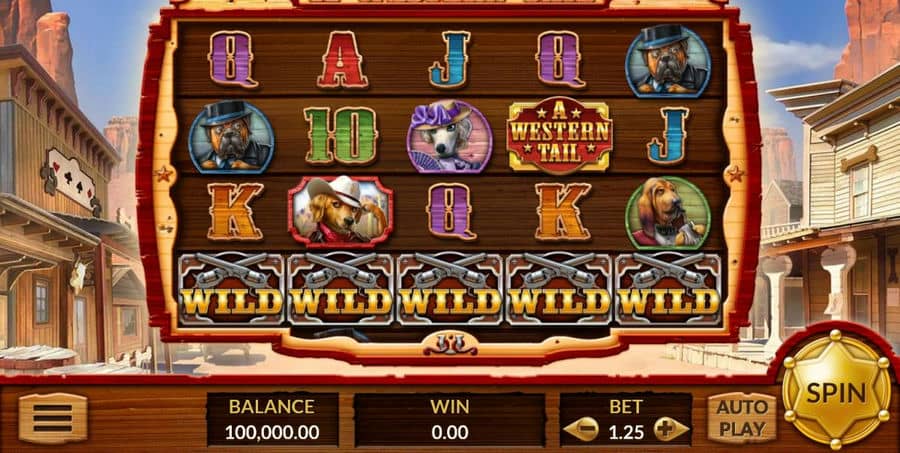Click the middle WILD revolver symbol
900x453 pixels.
point(449,289)
